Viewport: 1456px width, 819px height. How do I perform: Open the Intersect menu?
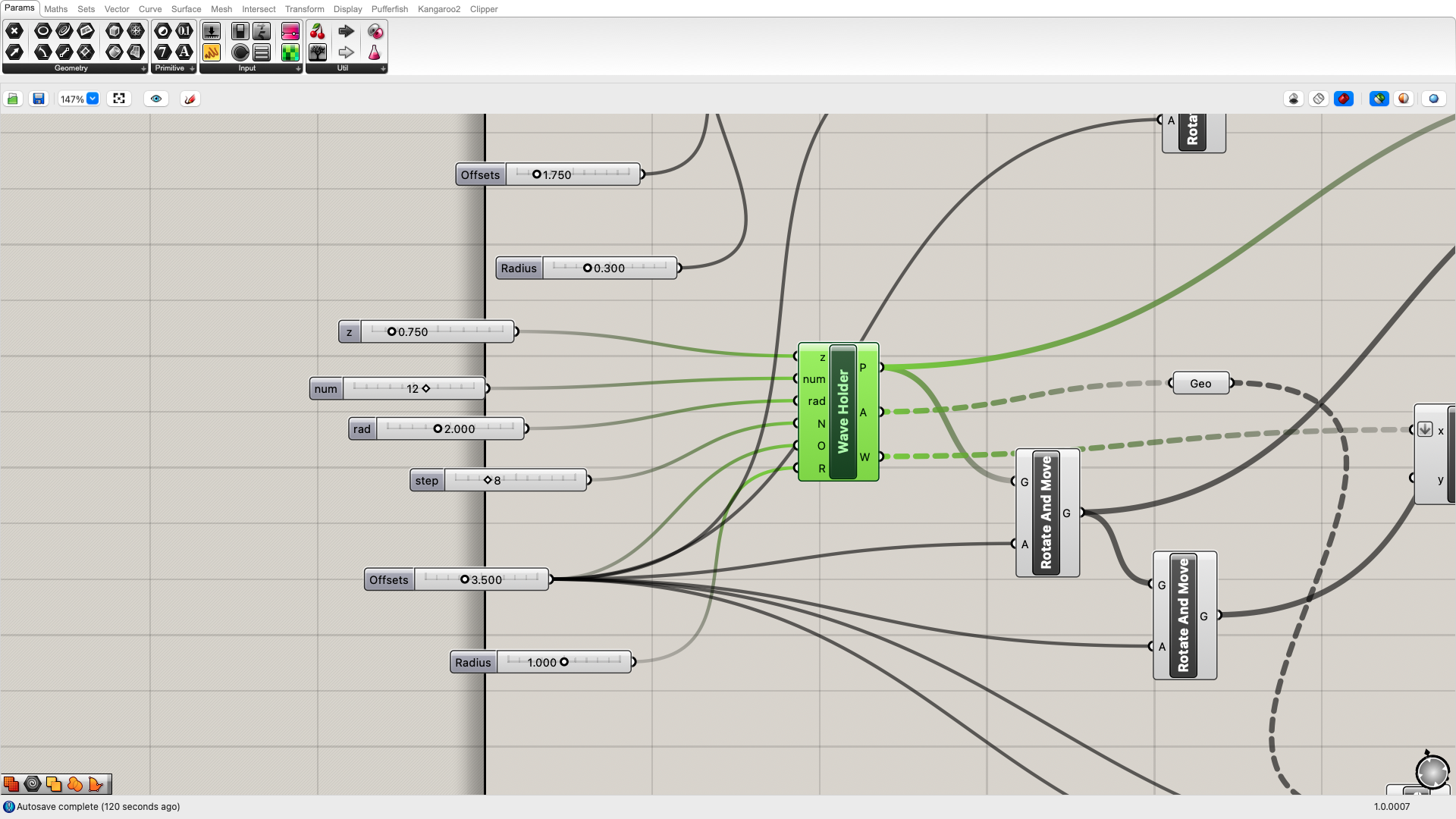pos(259,9)
